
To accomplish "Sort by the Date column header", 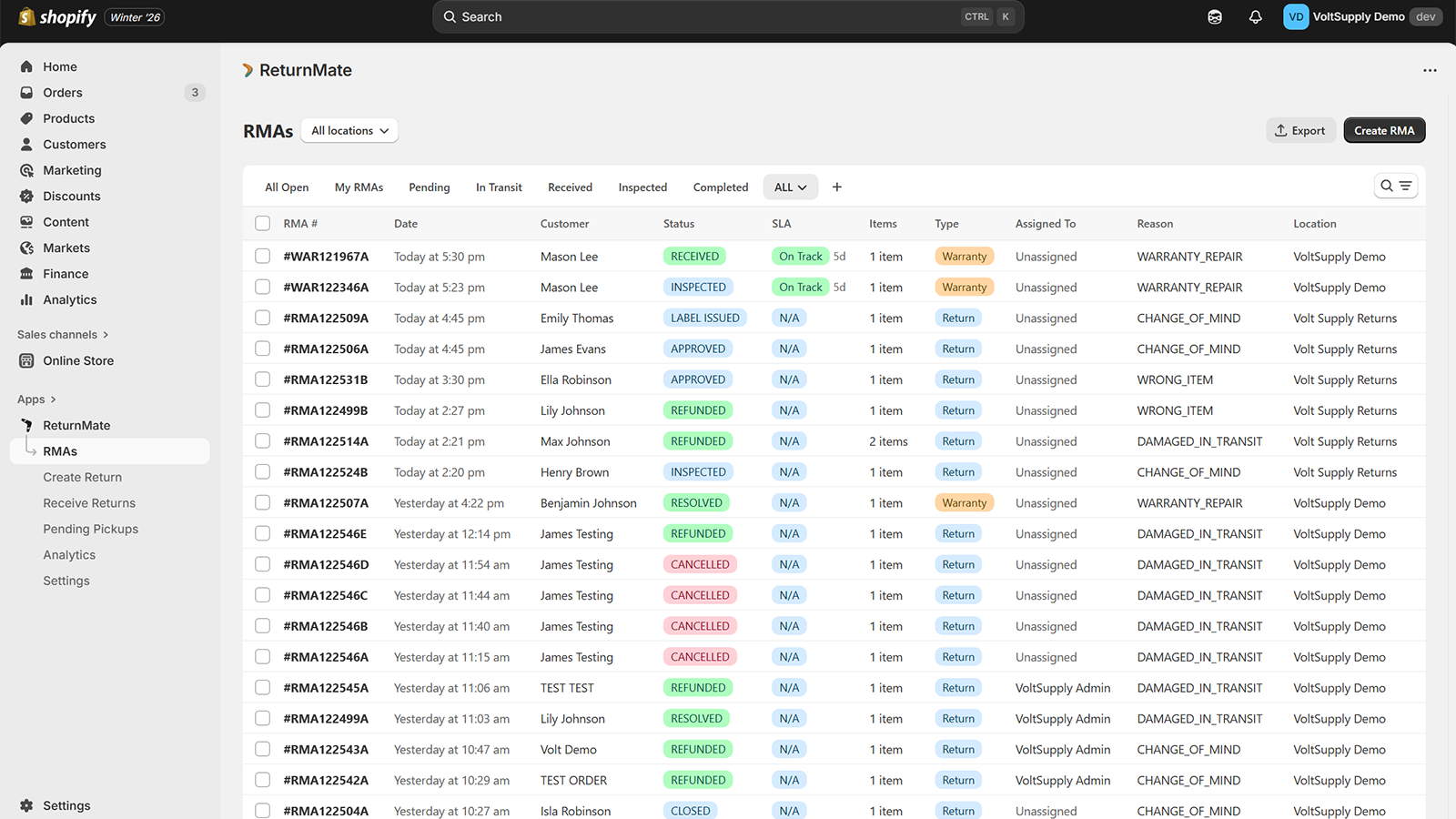I will point(406,224).
